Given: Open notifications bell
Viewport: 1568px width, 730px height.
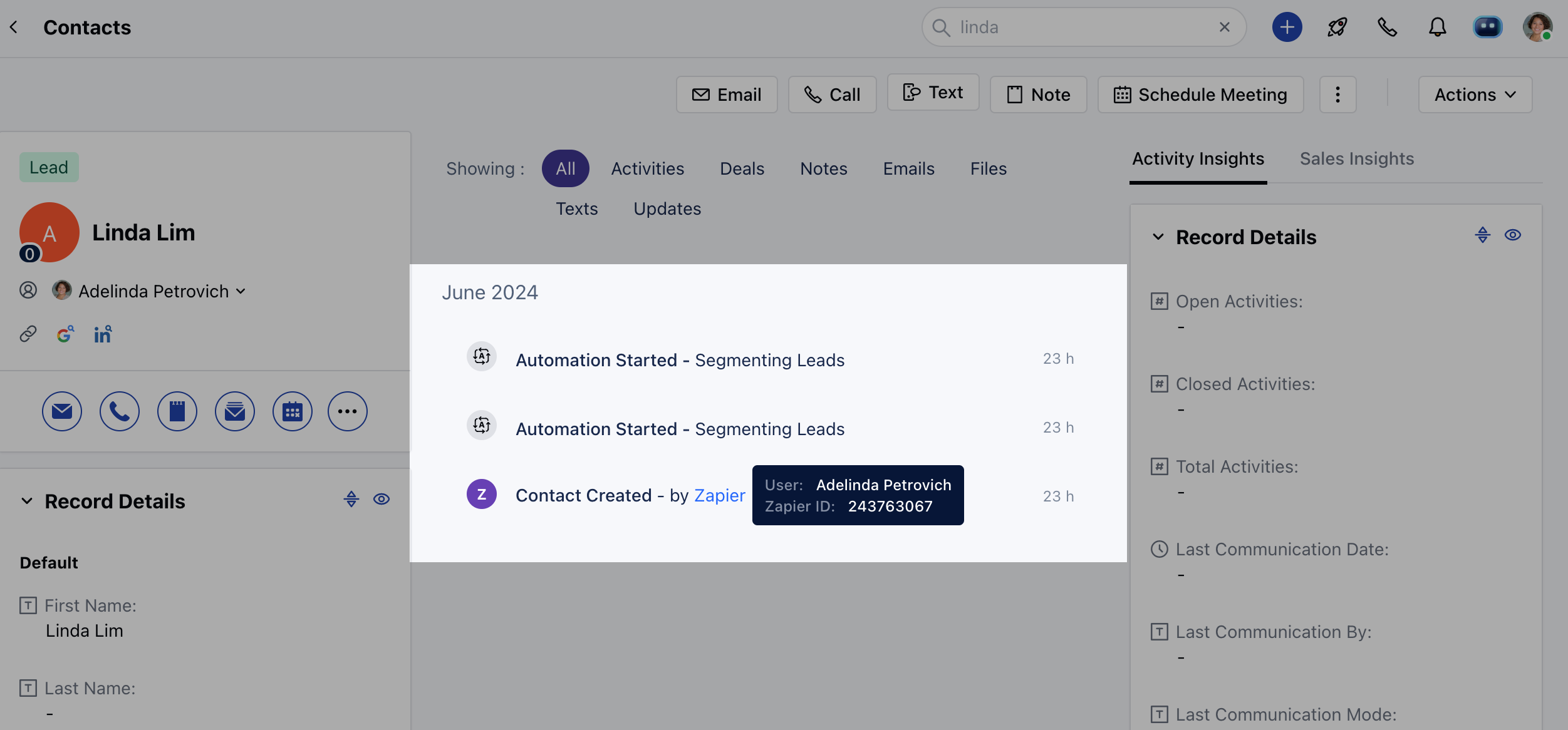Looking at the screenshot, I should pos(1437,28).
